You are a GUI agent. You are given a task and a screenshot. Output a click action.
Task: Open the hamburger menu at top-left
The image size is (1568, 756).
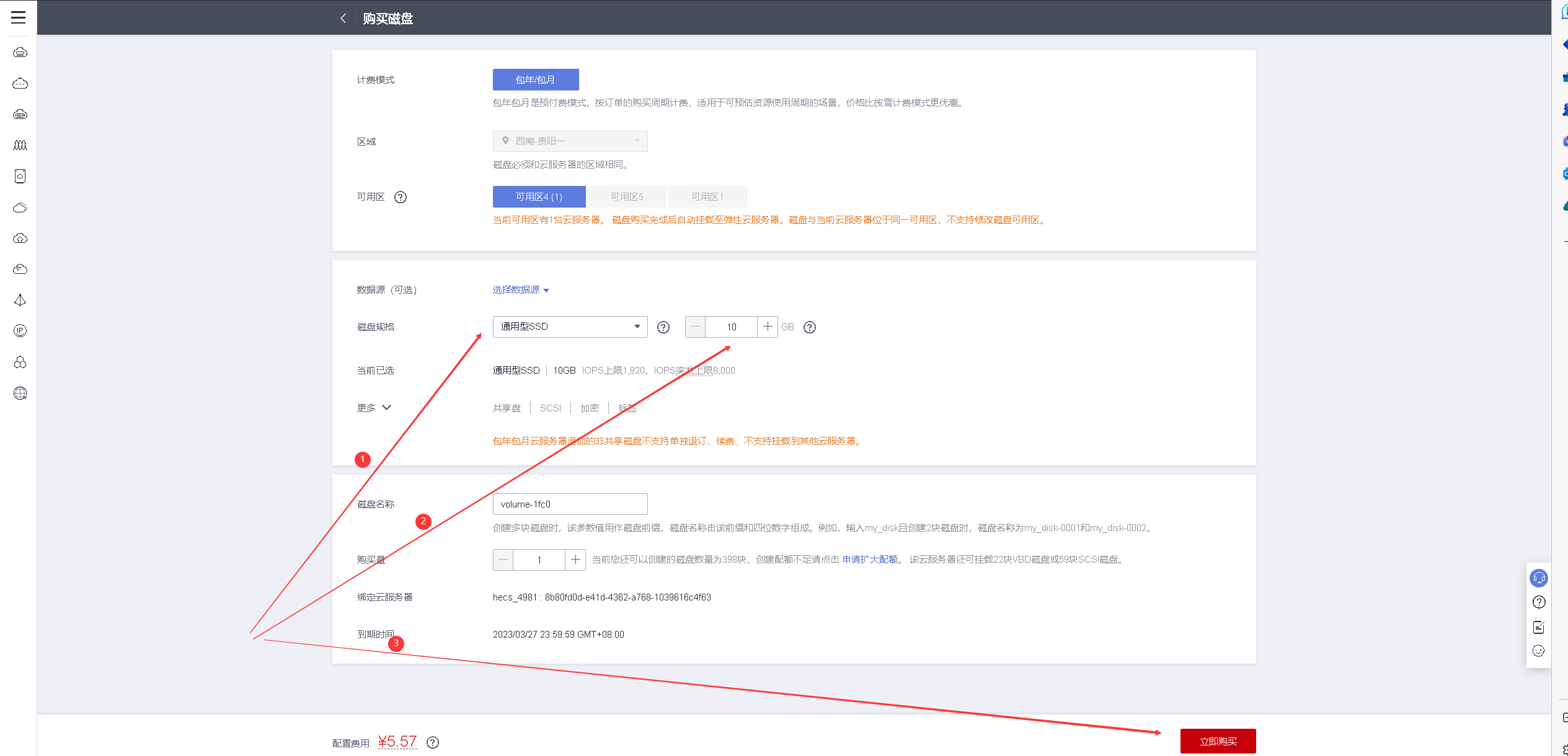click(19, 17)
